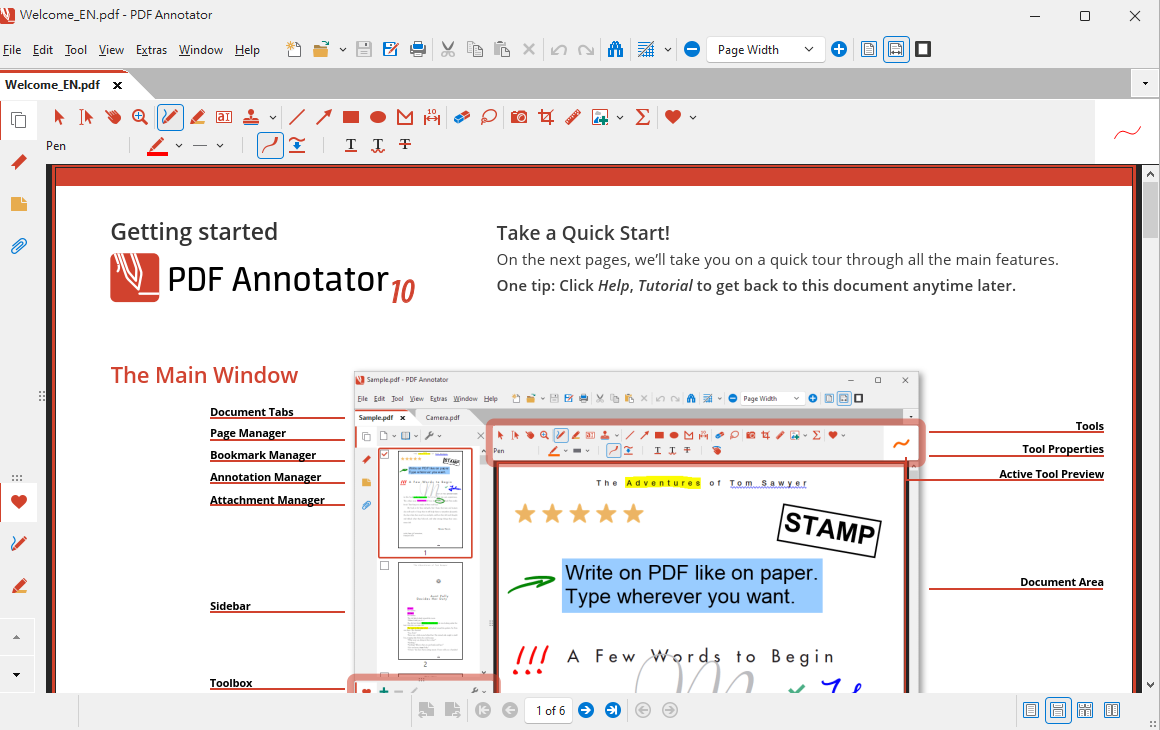The image size is (1160, 730).
Task: Choose the Text box tool
Action: click(x=223, y=117)
